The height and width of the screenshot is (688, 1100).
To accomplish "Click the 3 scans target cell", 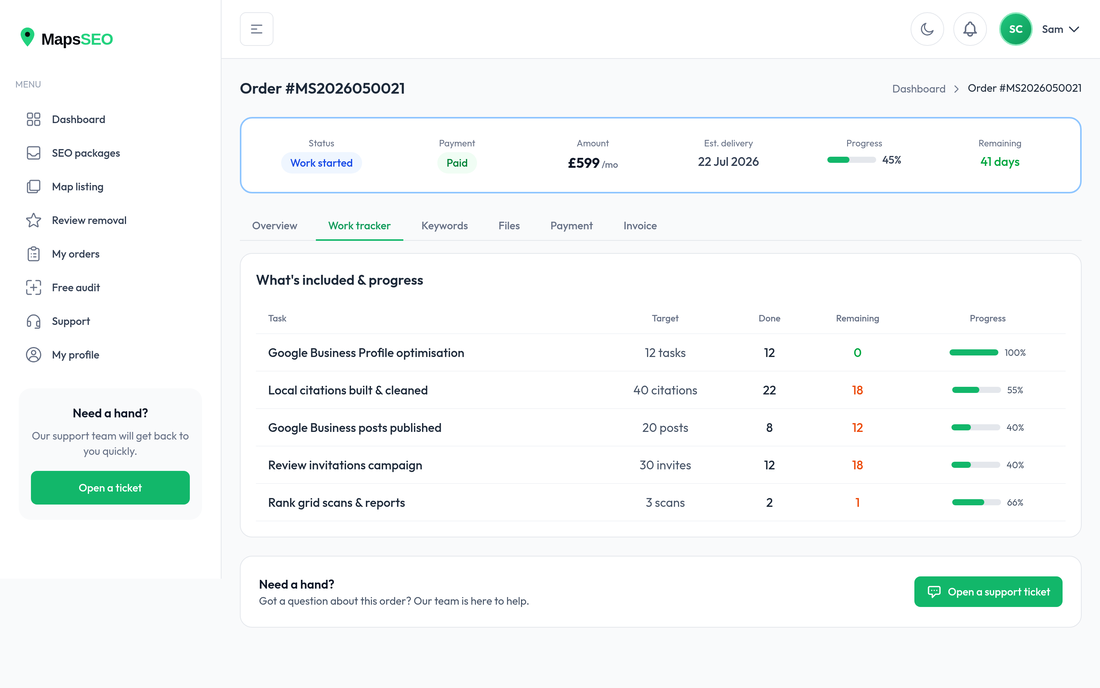I will (x=665, y=502).
